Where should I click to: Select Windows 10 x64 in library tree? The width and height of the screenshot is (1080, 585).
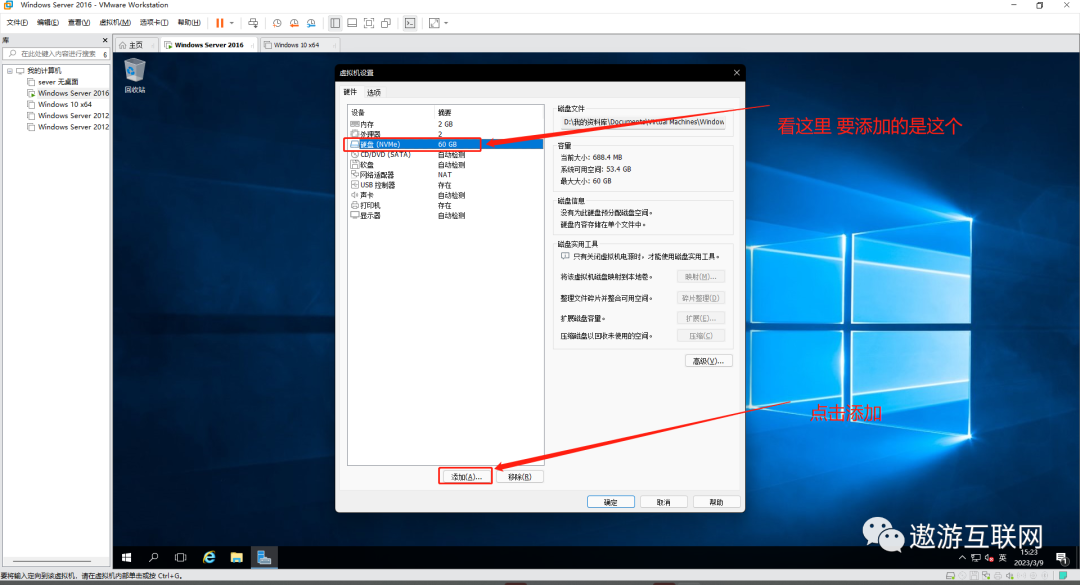[65, 105]
